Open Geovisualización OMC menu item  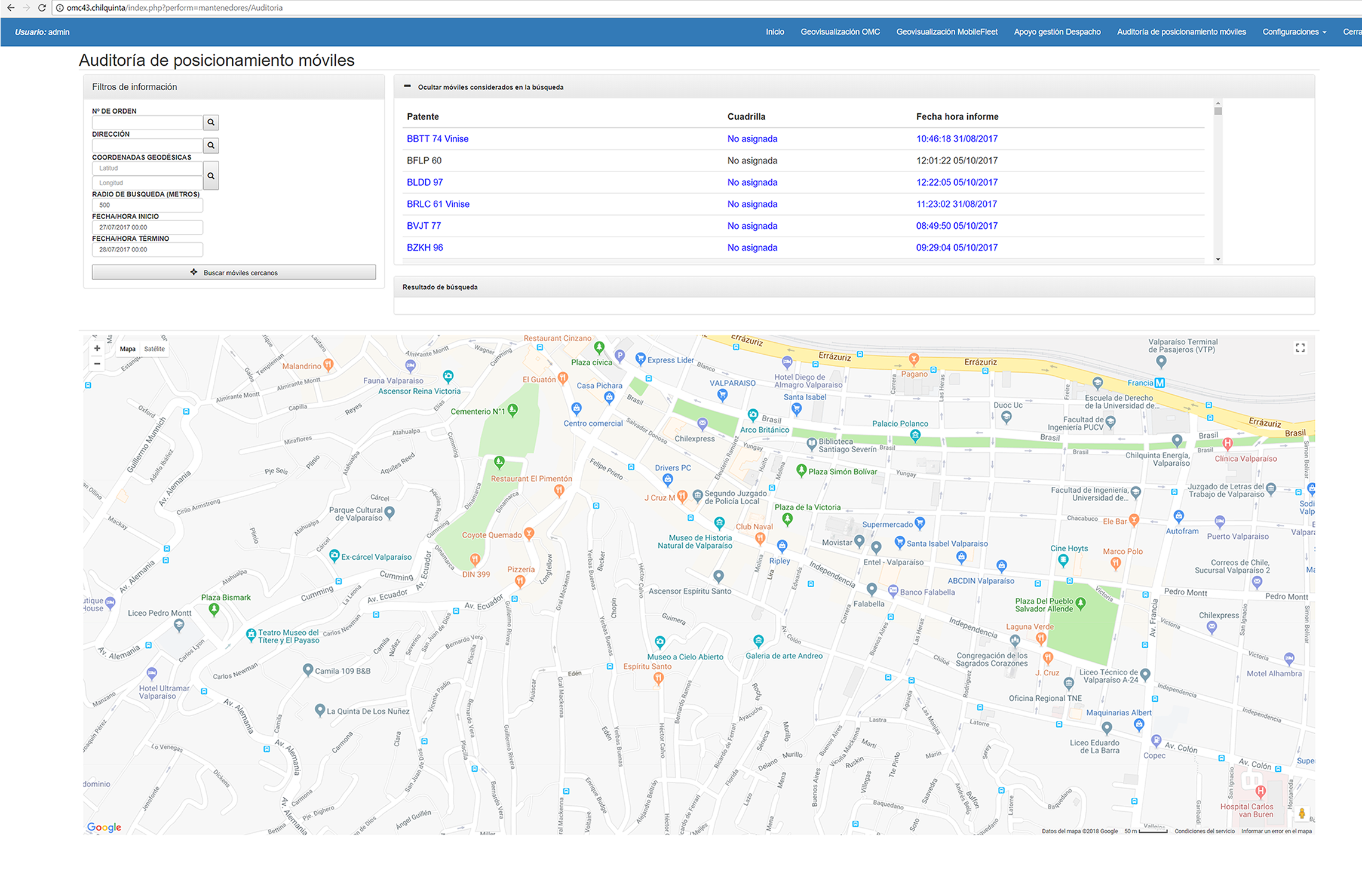coord(840,32)
